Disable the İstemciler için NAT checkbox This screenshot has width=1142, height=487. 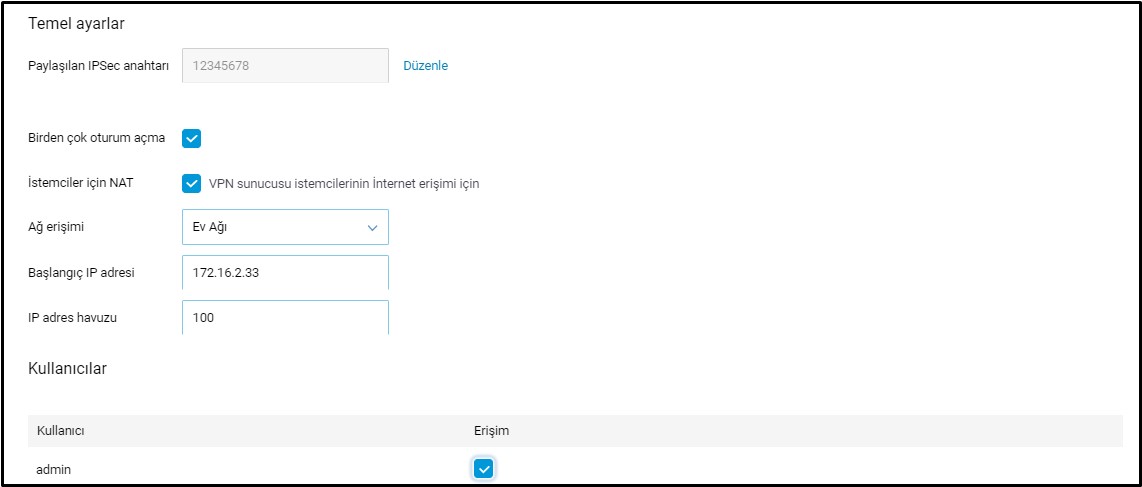pyautogui.click(x=192, y=184)
